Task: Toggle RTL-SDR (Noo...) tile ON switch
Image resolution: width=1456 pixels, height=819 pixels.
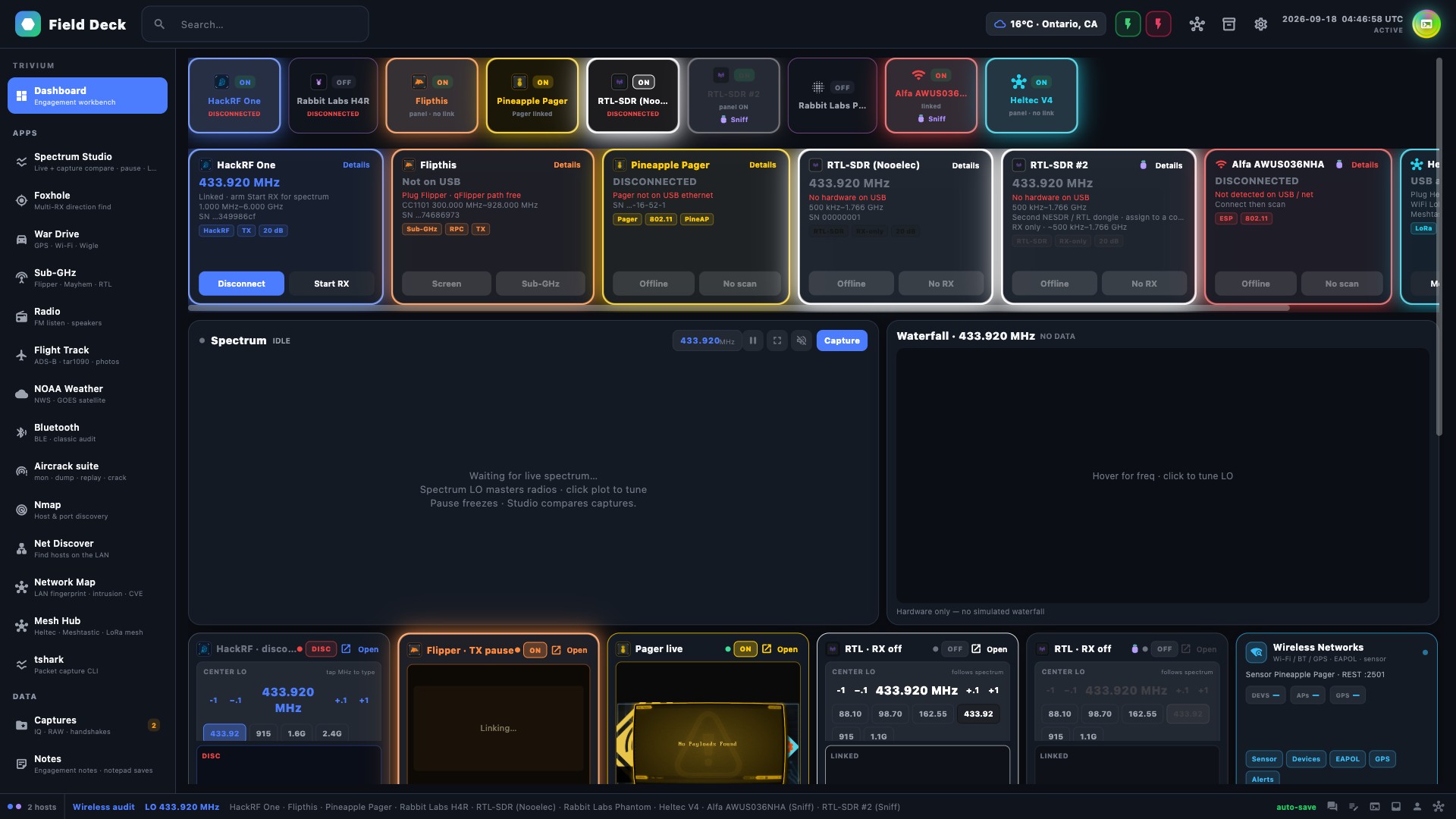Action: pos(644,82)
